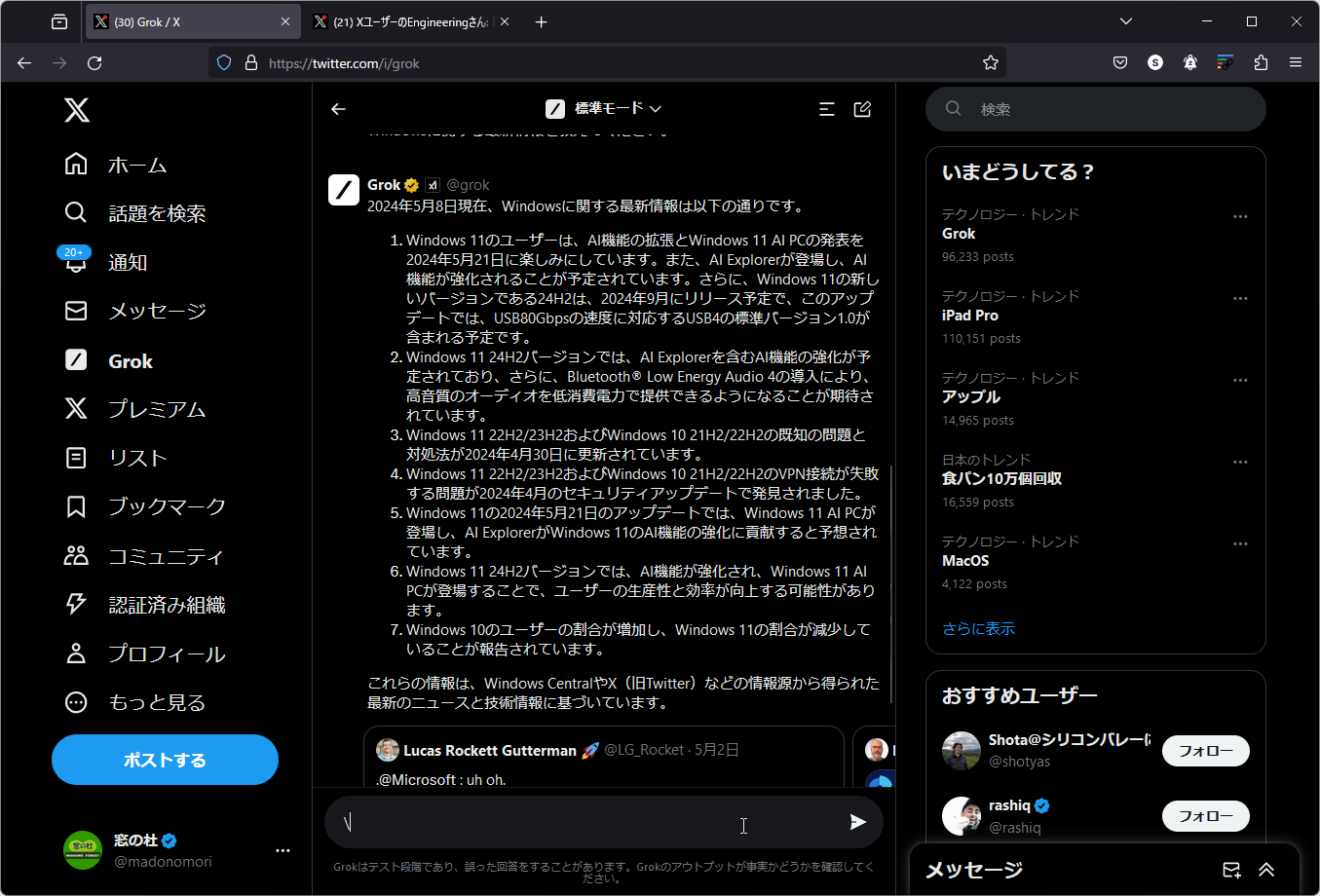
Task: Click the ポストする button
Action: [164, 760]
